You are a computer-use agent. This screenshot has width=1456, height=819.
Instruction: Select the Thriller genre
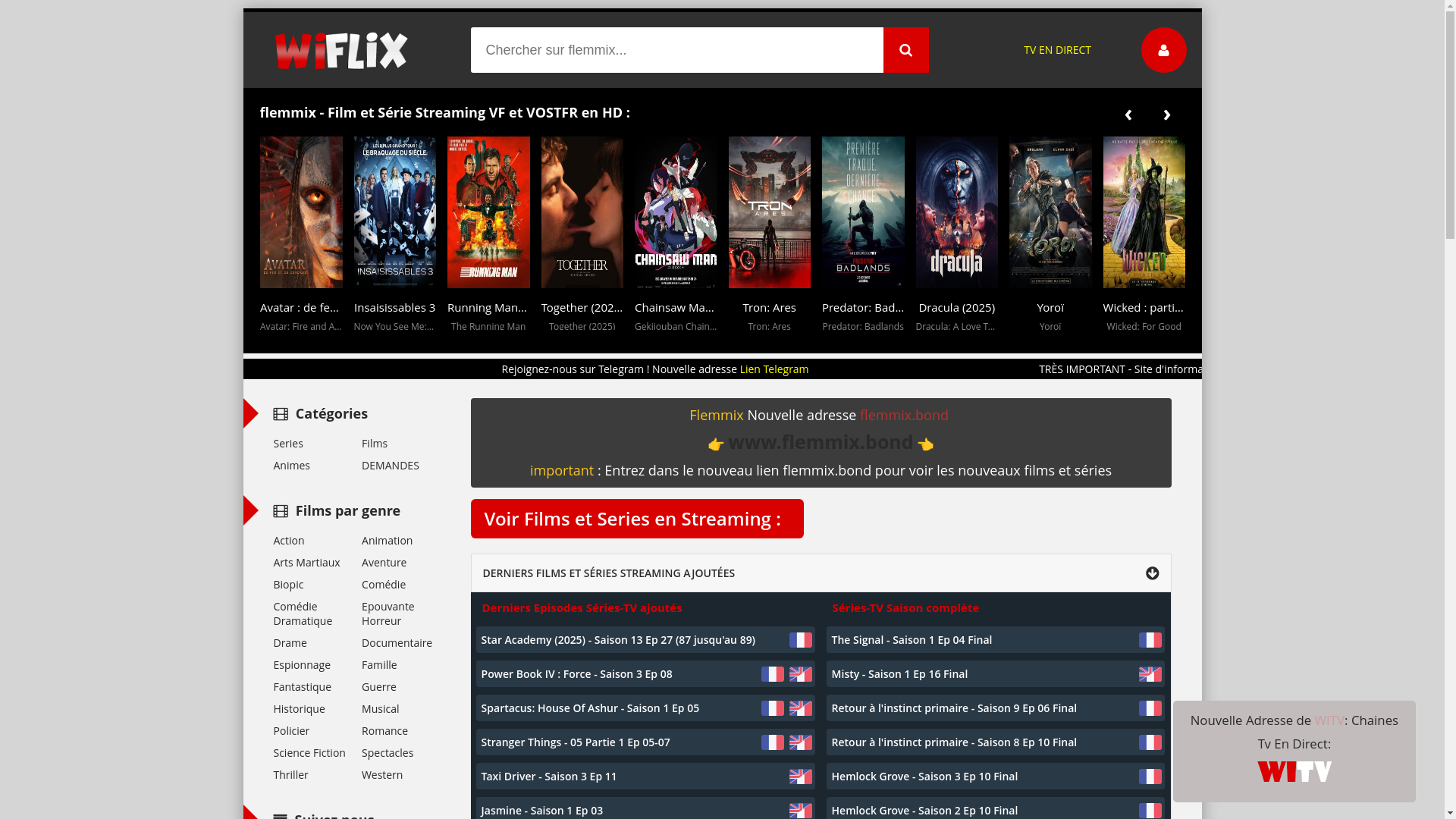coord(290,775)
